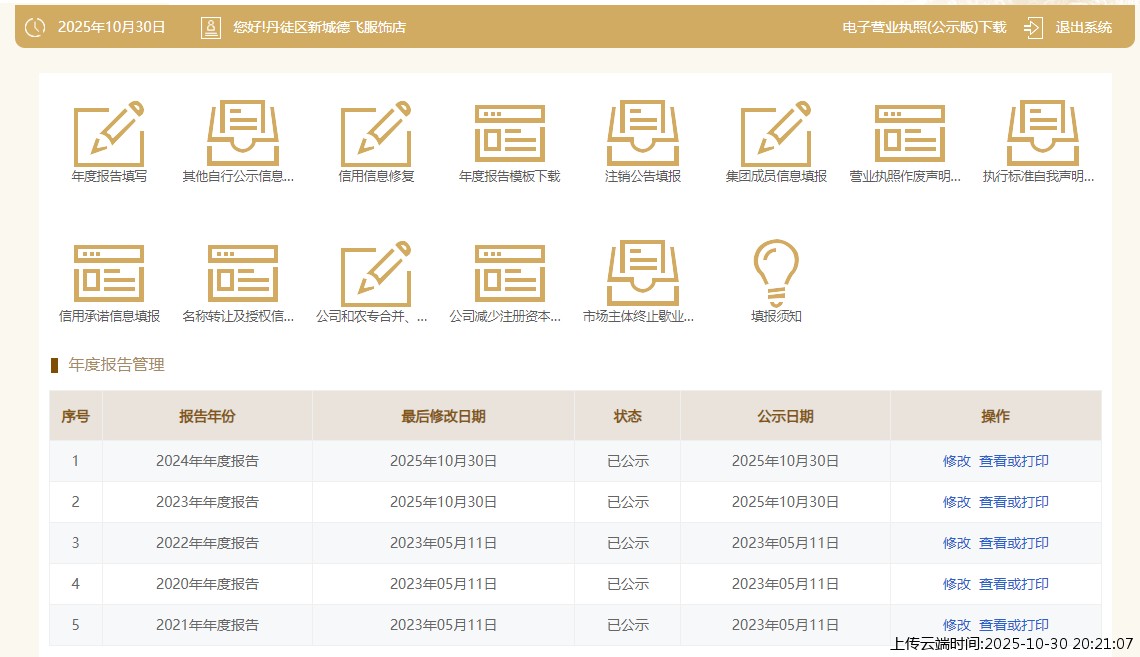
Task: Click 查看或打印 for 2020年年度报告
Action: 1013,584
